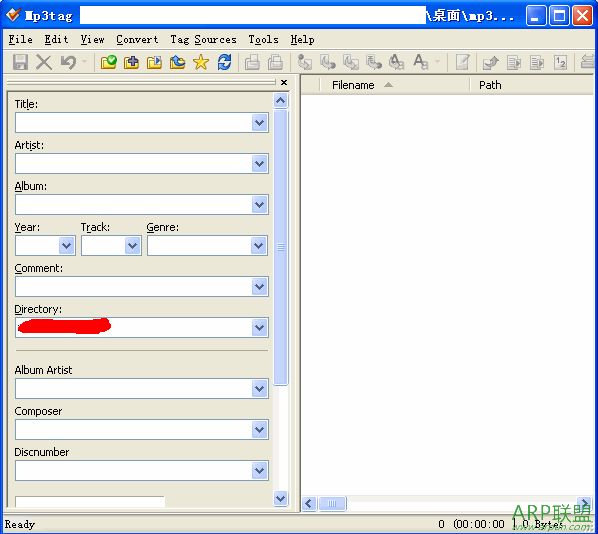
Task: Sort the list by Filename column header
Action: coord(394,85)
